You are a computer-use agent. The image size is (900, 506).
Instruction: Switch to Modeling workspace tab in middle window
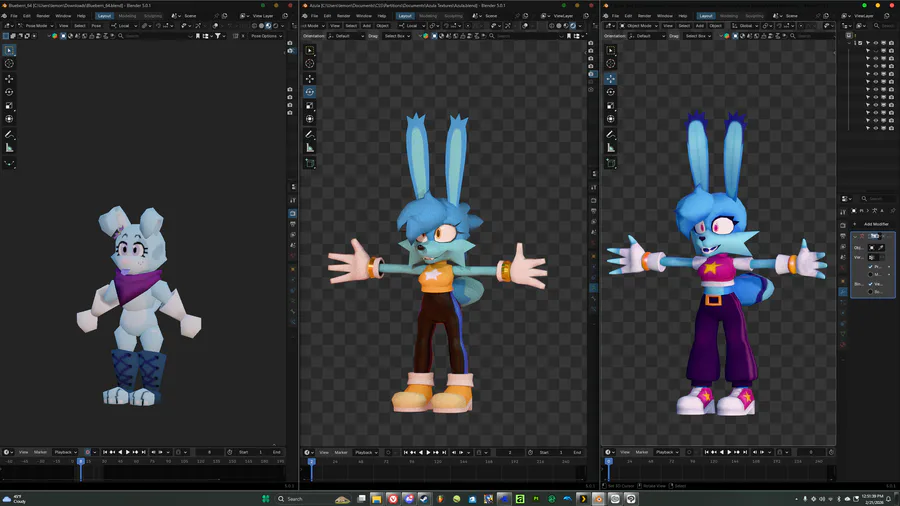click(428, 16)
